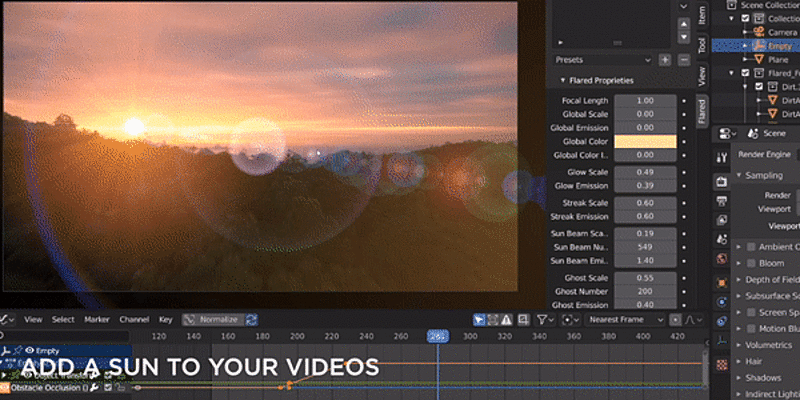Move list item up with the up arrow

coord(684,24)
